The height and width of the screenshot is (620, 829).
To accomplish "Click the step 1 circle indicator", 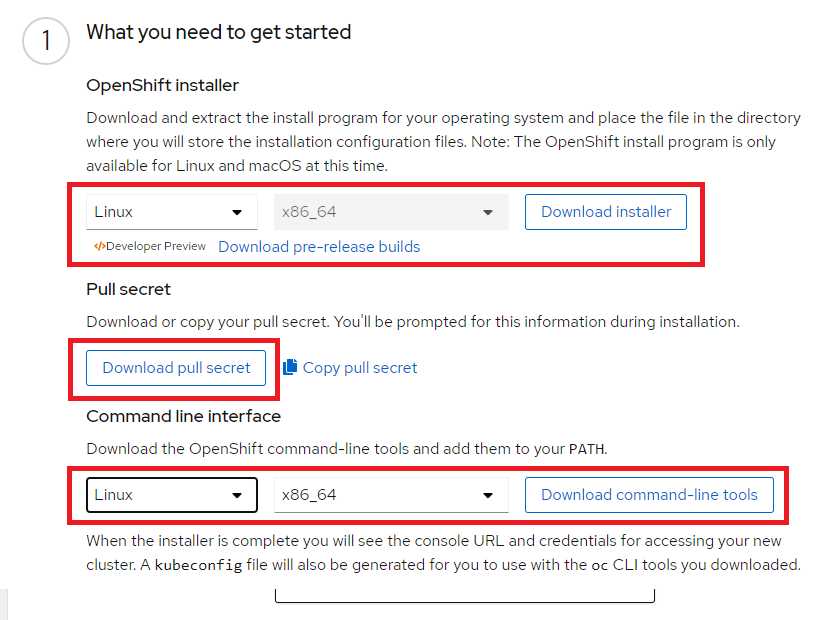I will tap(45, 41).
